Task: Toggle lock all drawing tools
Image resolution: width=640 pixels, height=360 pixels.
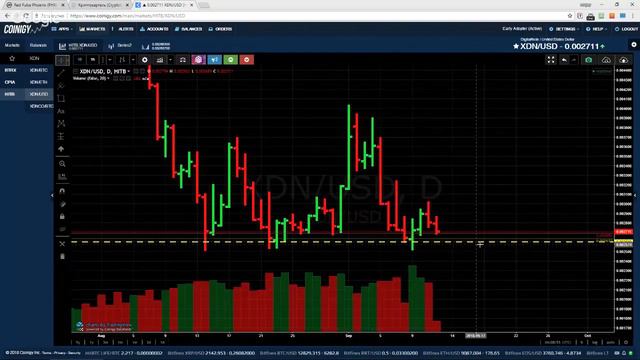Action: [x=62, y=216]
